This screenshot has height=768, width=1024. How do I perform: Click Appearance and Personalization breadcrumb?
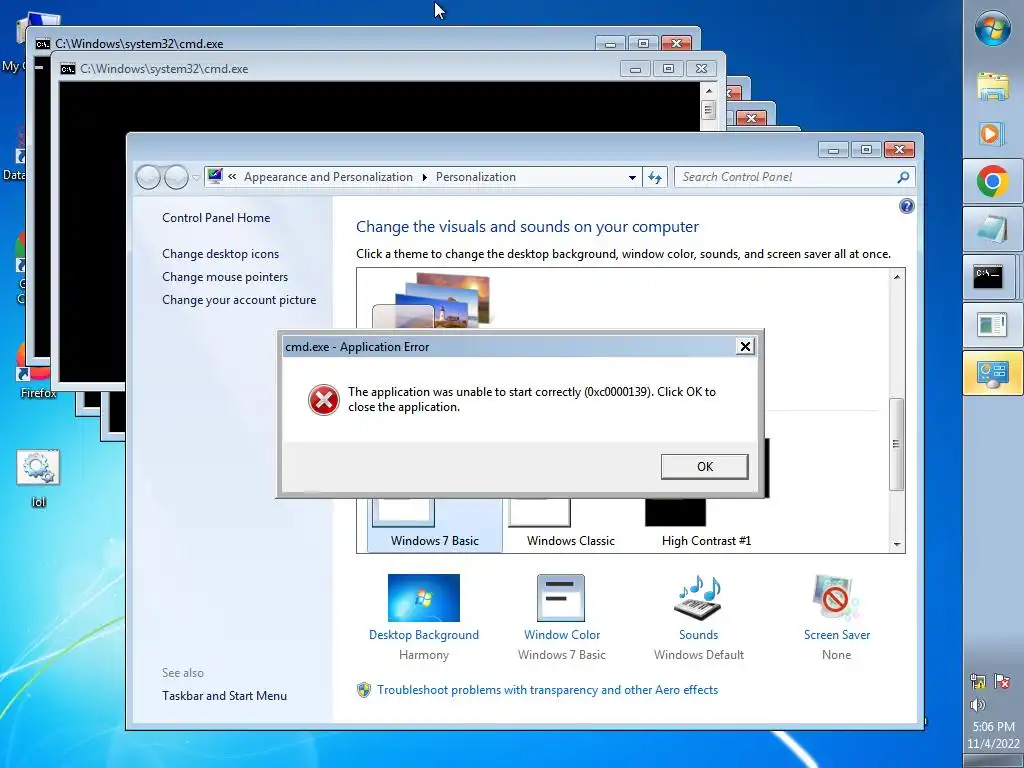point(328,177)
